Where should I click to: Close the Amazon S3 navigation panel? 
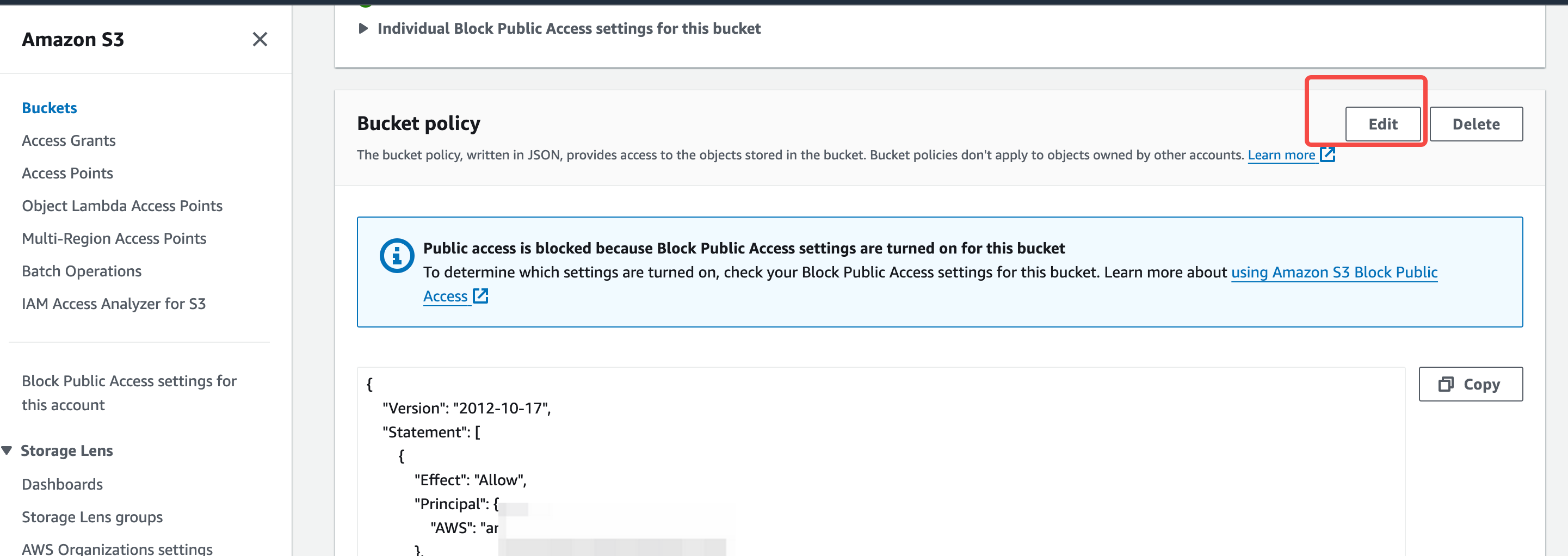click(x=260, y=40)
